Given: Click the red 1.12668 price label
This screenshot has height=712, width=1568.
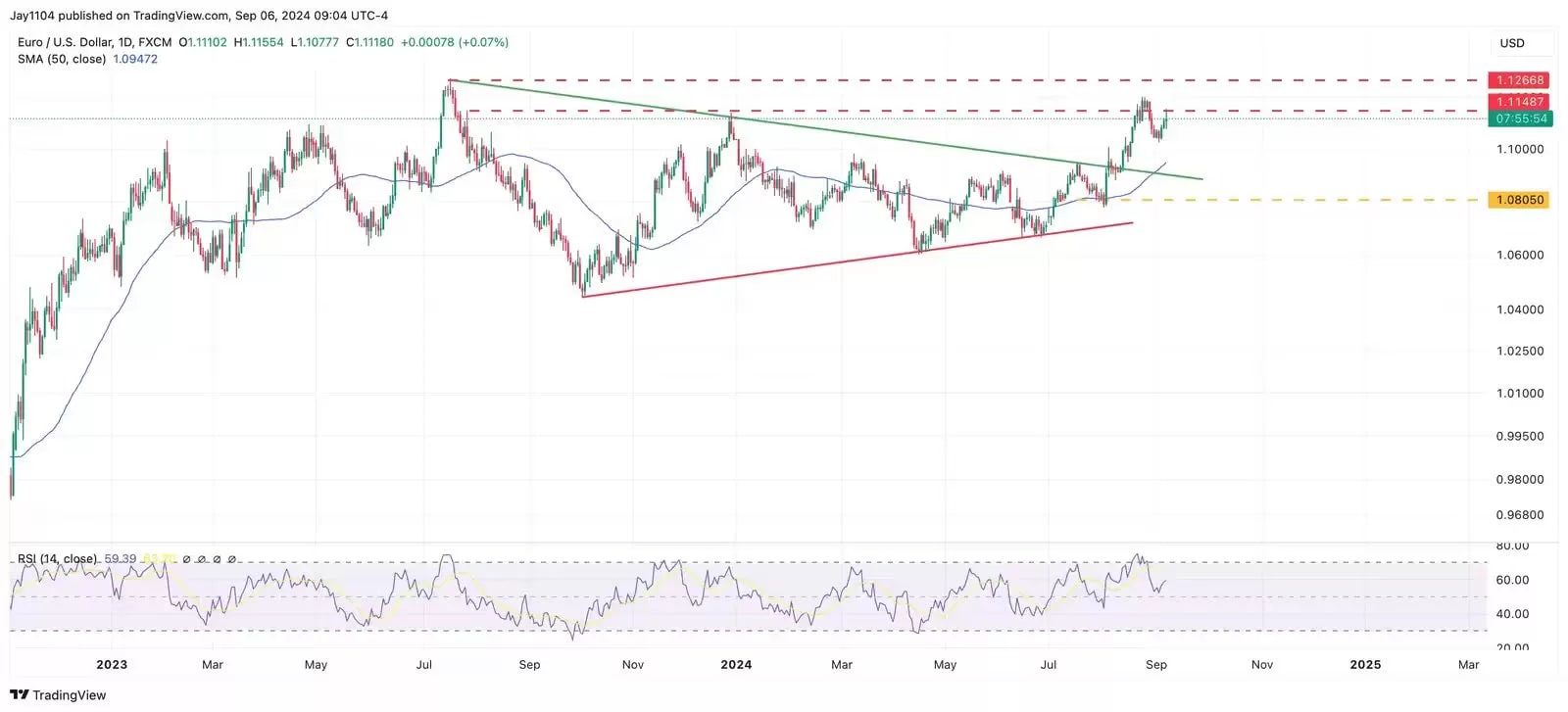Looking at the screenshot, I should tap(1518, 80).
